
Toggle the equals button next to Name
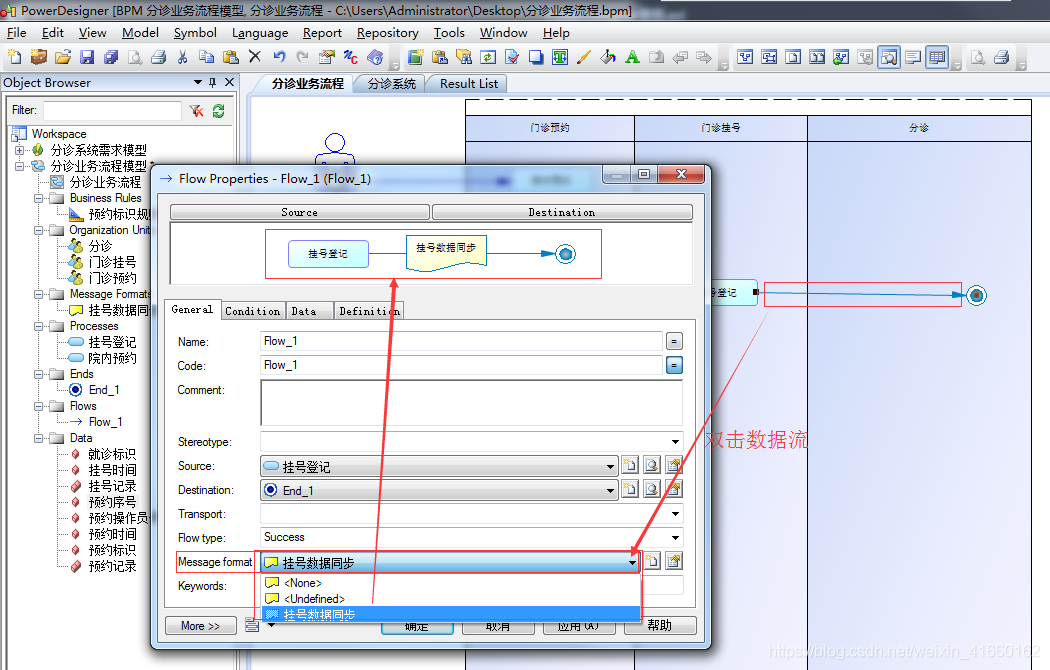point(674,341)
